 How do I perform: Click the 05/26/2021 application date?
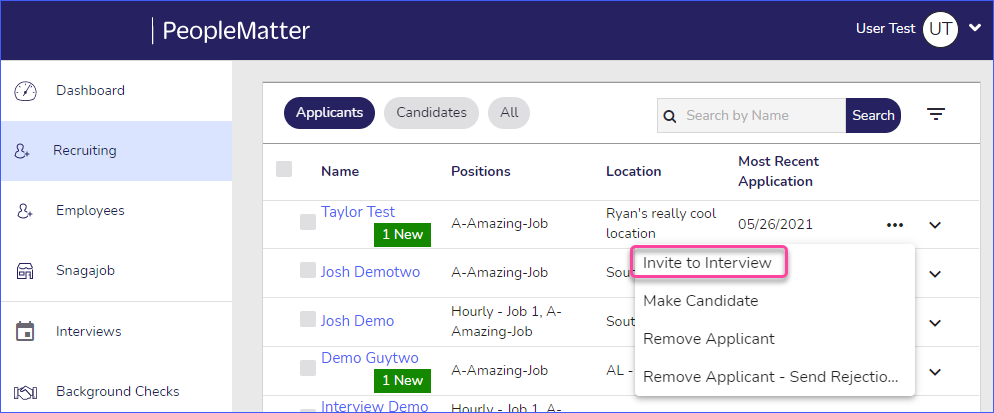coord(775,225)
